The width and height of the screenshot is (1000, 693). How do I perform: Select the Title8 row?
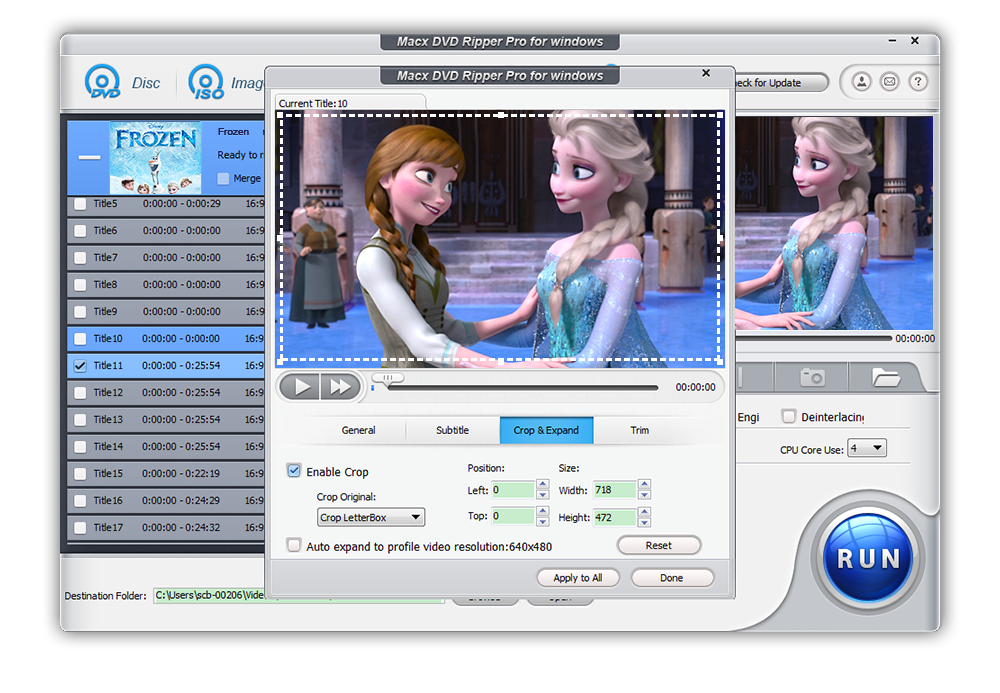[x=166, y=284]
